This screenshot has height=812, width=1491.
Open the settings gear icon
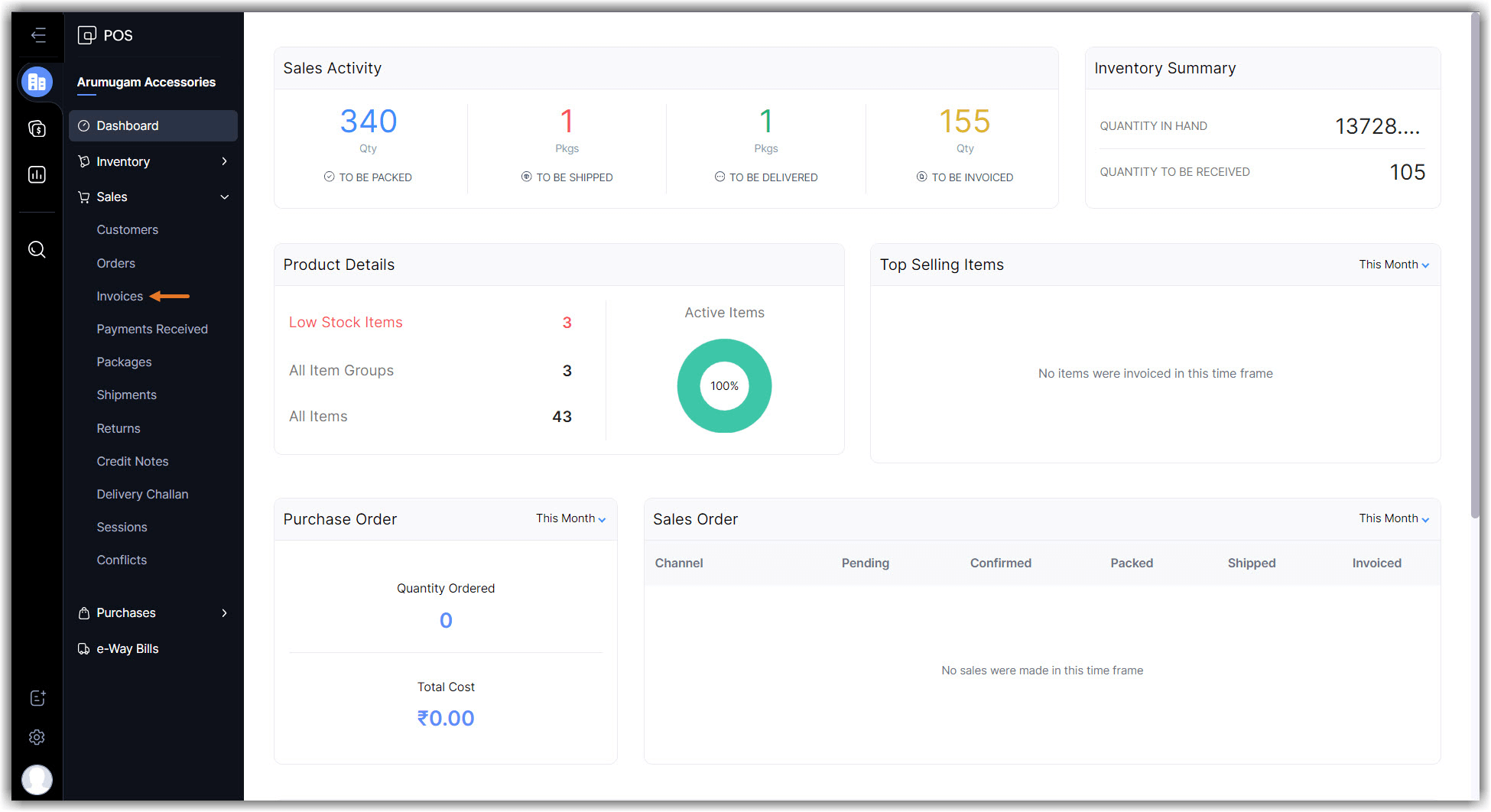coord(37,737)
